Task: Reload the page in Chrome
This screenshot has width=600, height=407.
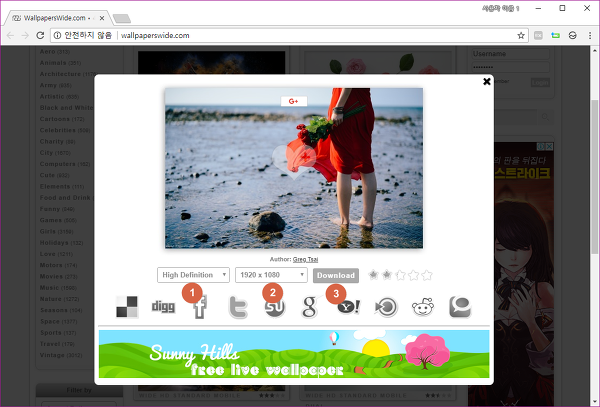Action: pyautogui.click(x=40, y=36)
